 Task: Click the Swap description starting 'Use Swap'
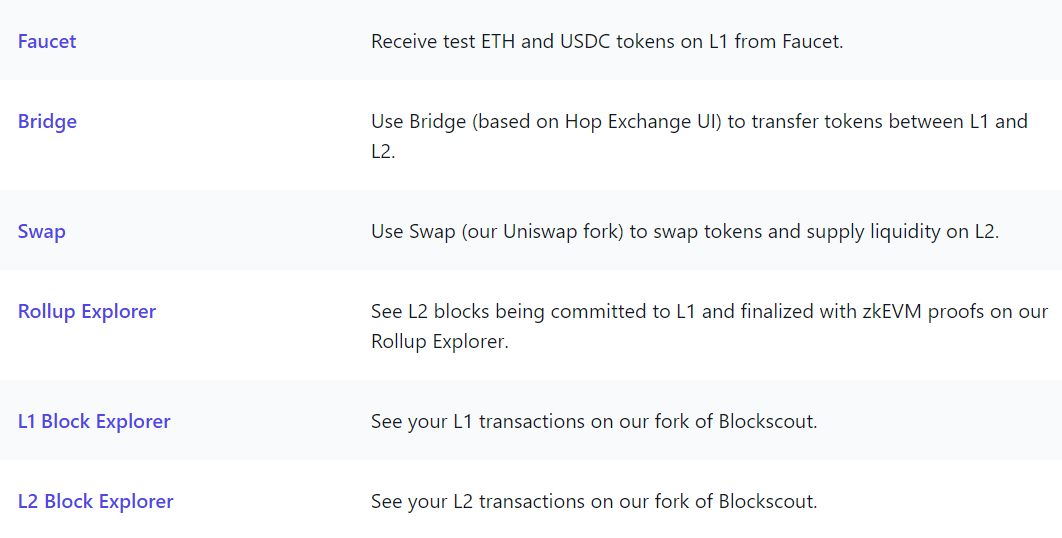tap(684, 231)
